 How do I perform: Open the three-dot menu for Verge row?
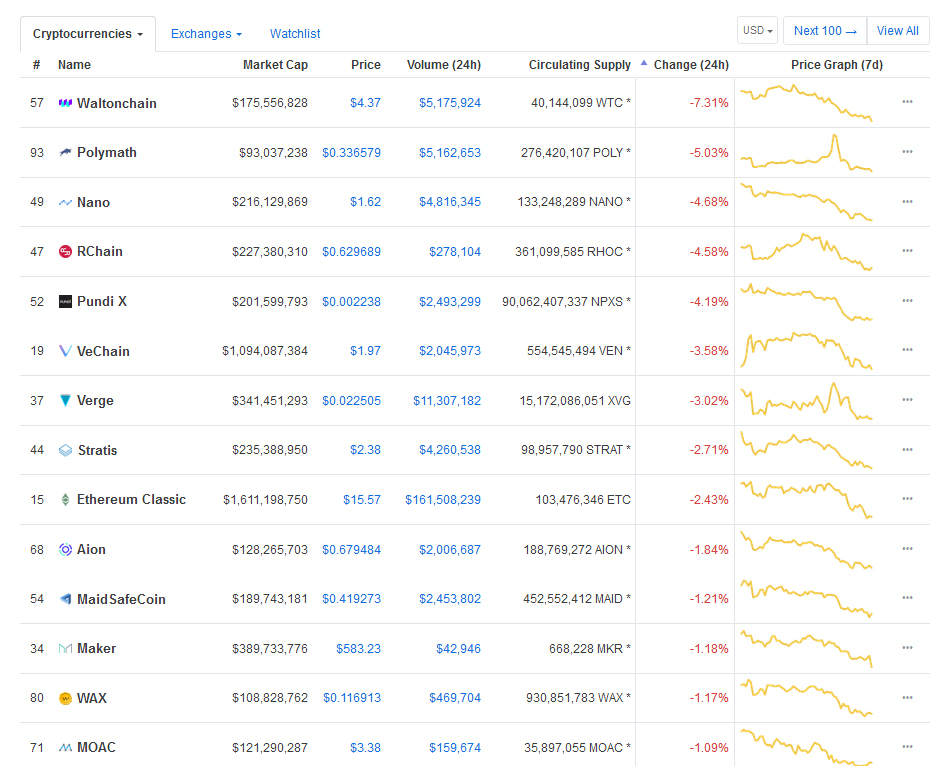click(907, 399)
